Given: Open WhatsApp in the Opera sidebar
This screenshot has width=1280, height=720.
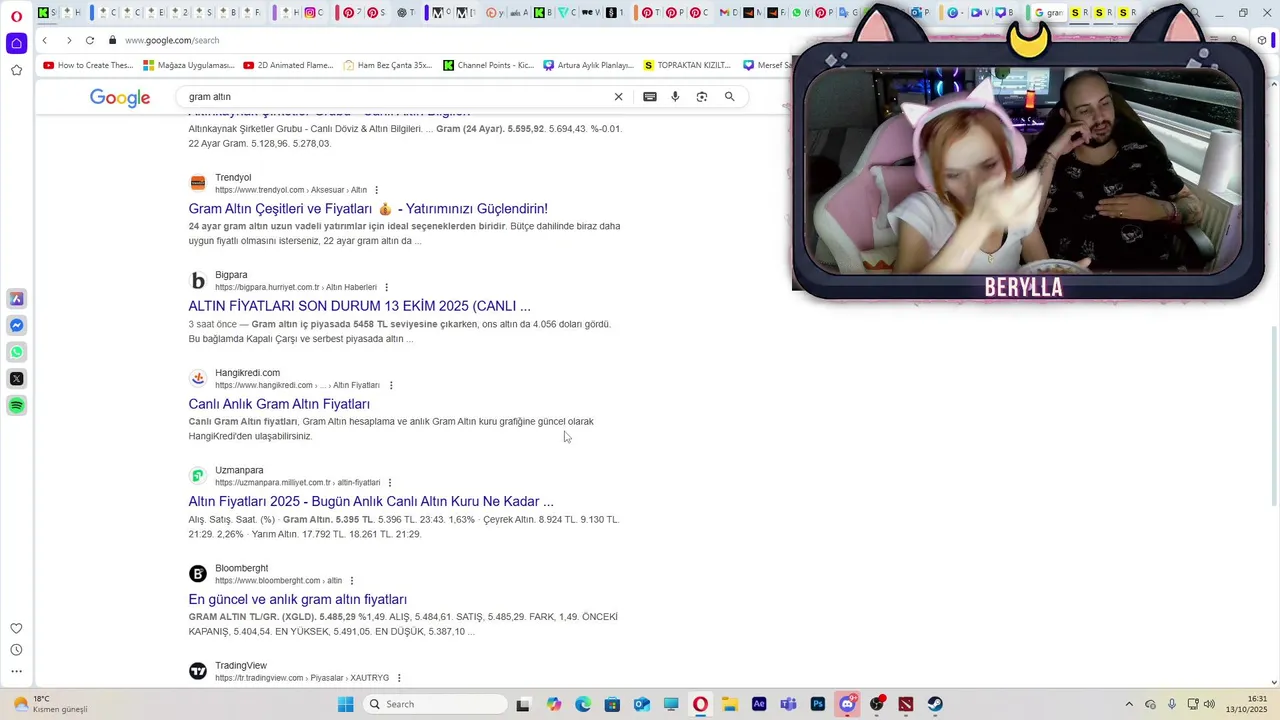Looking at the screenshot, I should 16,352.
